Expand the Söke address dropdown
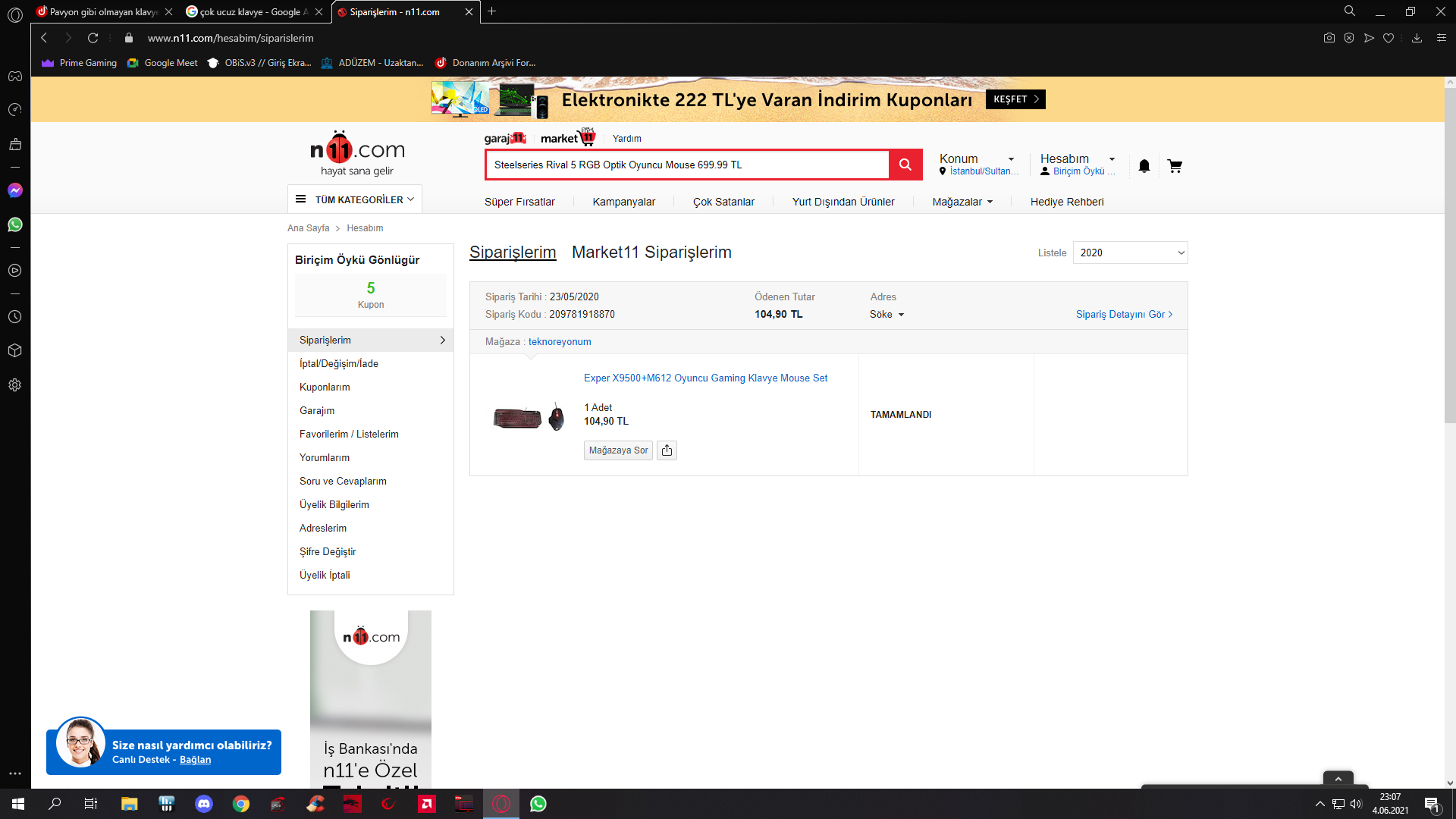This screenshot has height=819, width=1456. (886, 315)
